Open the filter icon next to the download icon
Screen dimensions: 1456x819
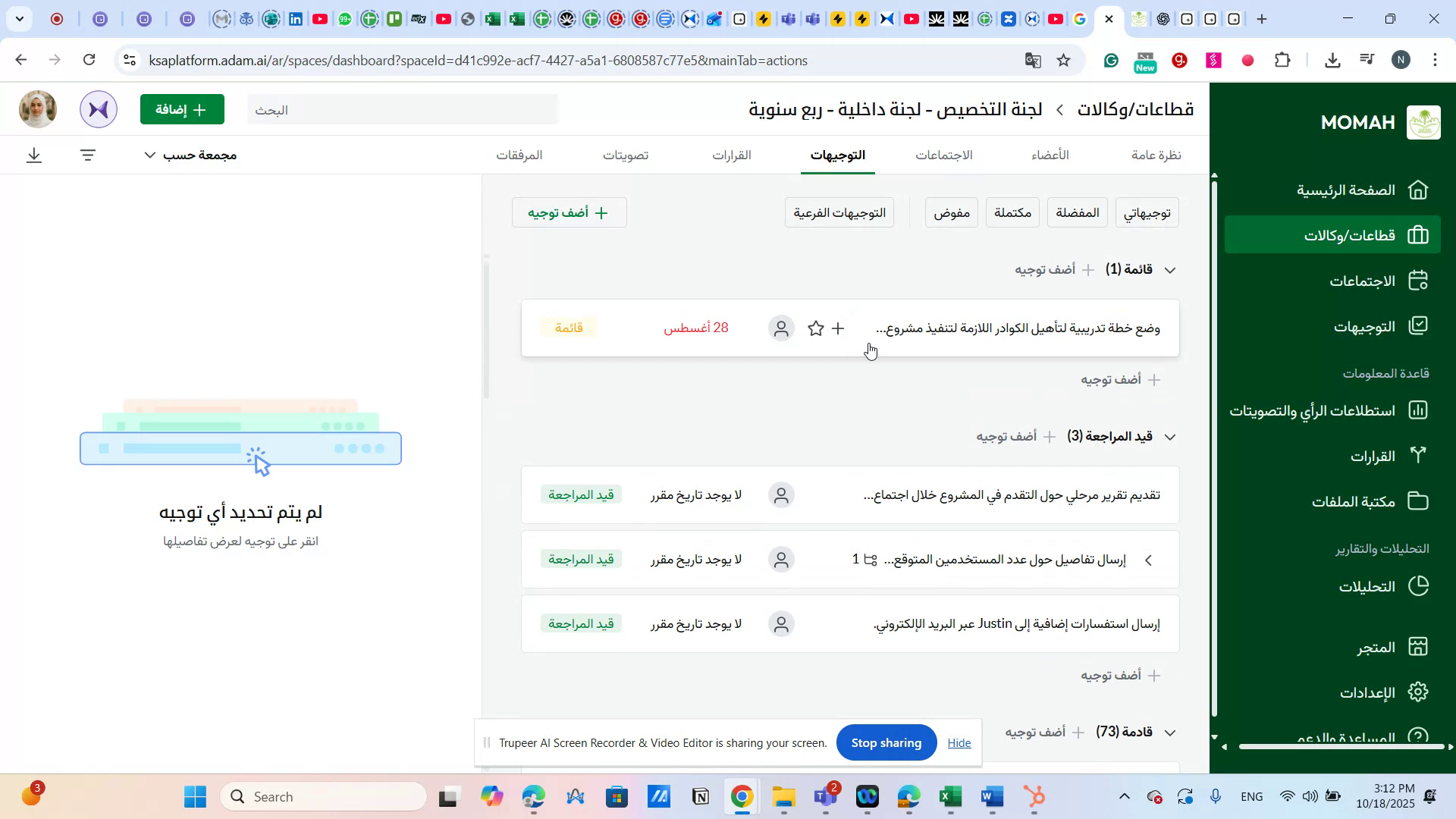tap(88, 155)
